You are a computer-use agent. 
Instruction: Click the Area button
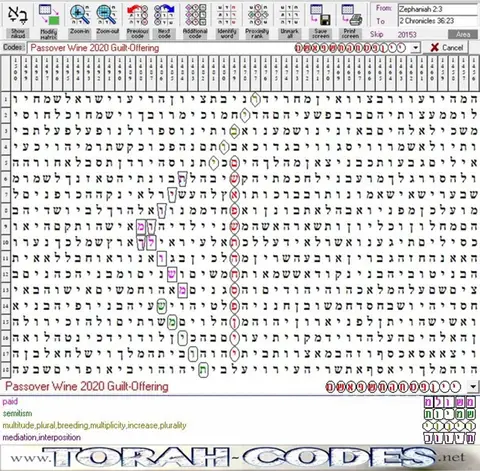463,34
